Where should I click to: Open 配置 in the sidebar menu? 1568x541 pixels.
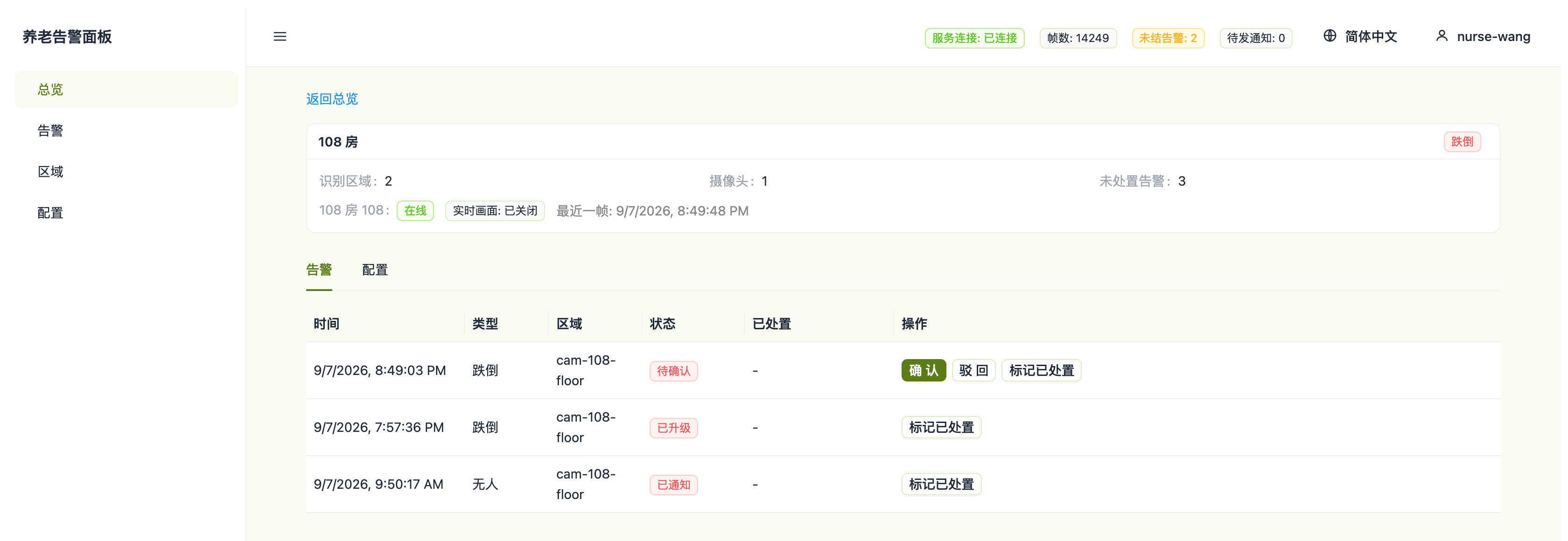pyautogui.click(x=126, y=212)
